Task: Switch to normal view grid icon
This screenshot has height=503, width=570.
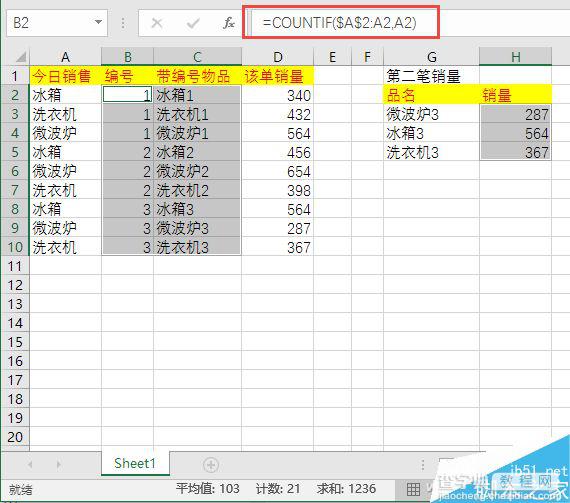Action: click(x=413, y=490)
